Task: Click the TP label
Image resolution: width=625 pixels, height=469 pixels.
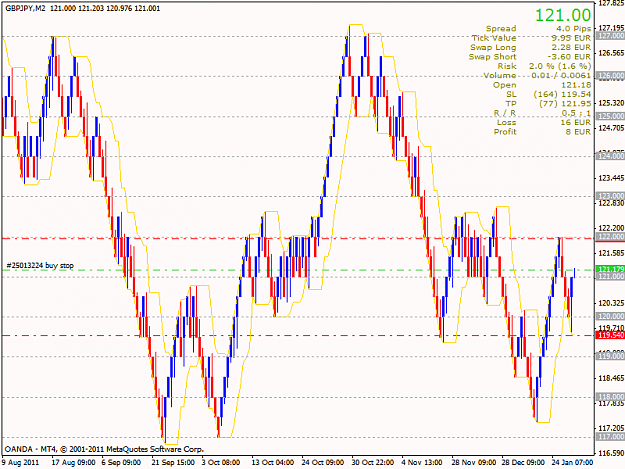Action: (511, 104)
